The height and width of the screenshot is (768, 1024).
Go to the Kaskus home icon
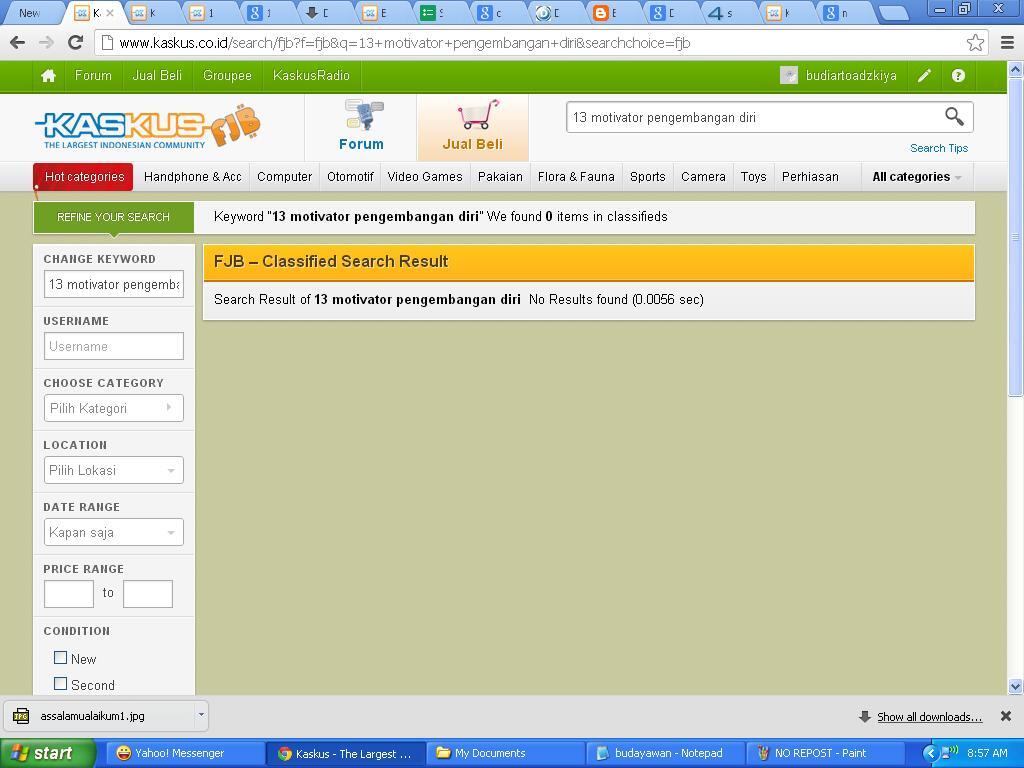(48, 76)
